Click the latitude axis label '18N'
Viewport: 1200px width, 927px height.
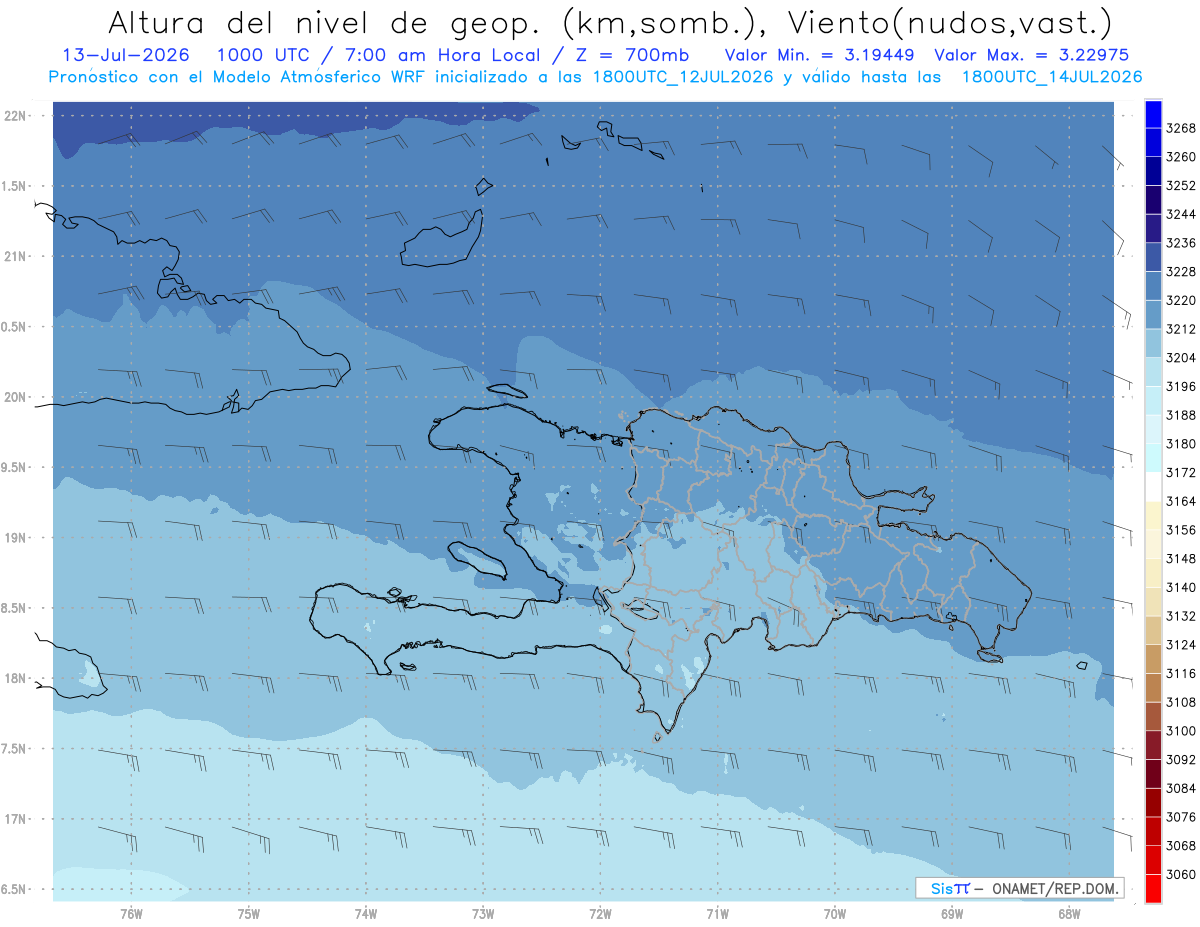15,678
